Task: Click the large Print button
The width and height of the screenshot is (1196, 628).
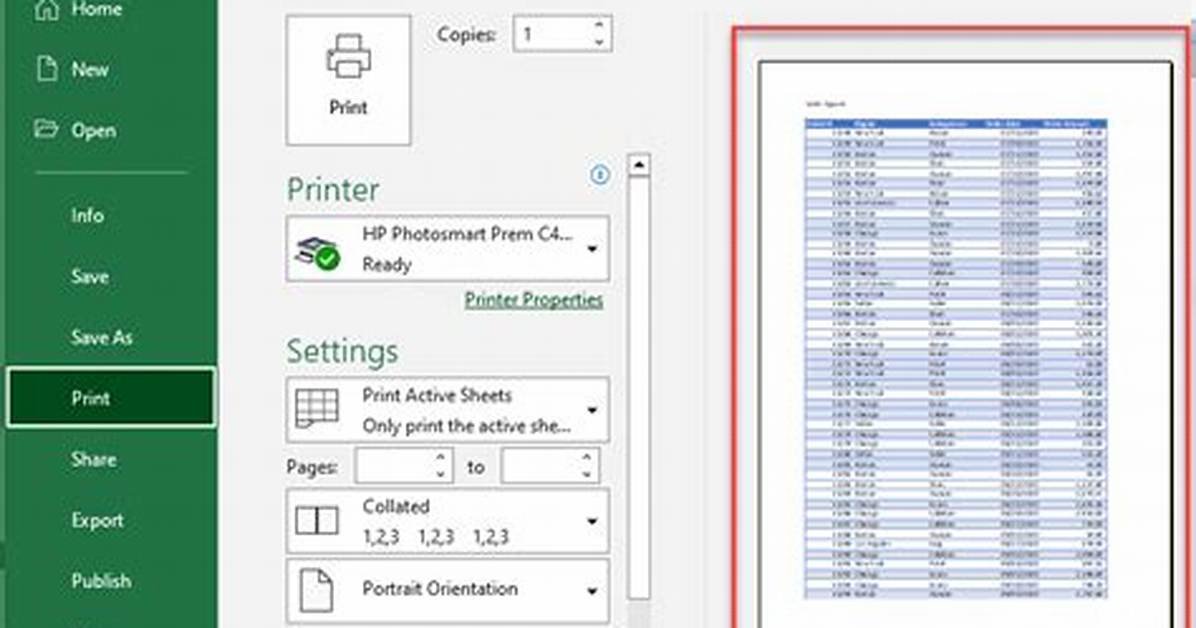Action: 349,80
